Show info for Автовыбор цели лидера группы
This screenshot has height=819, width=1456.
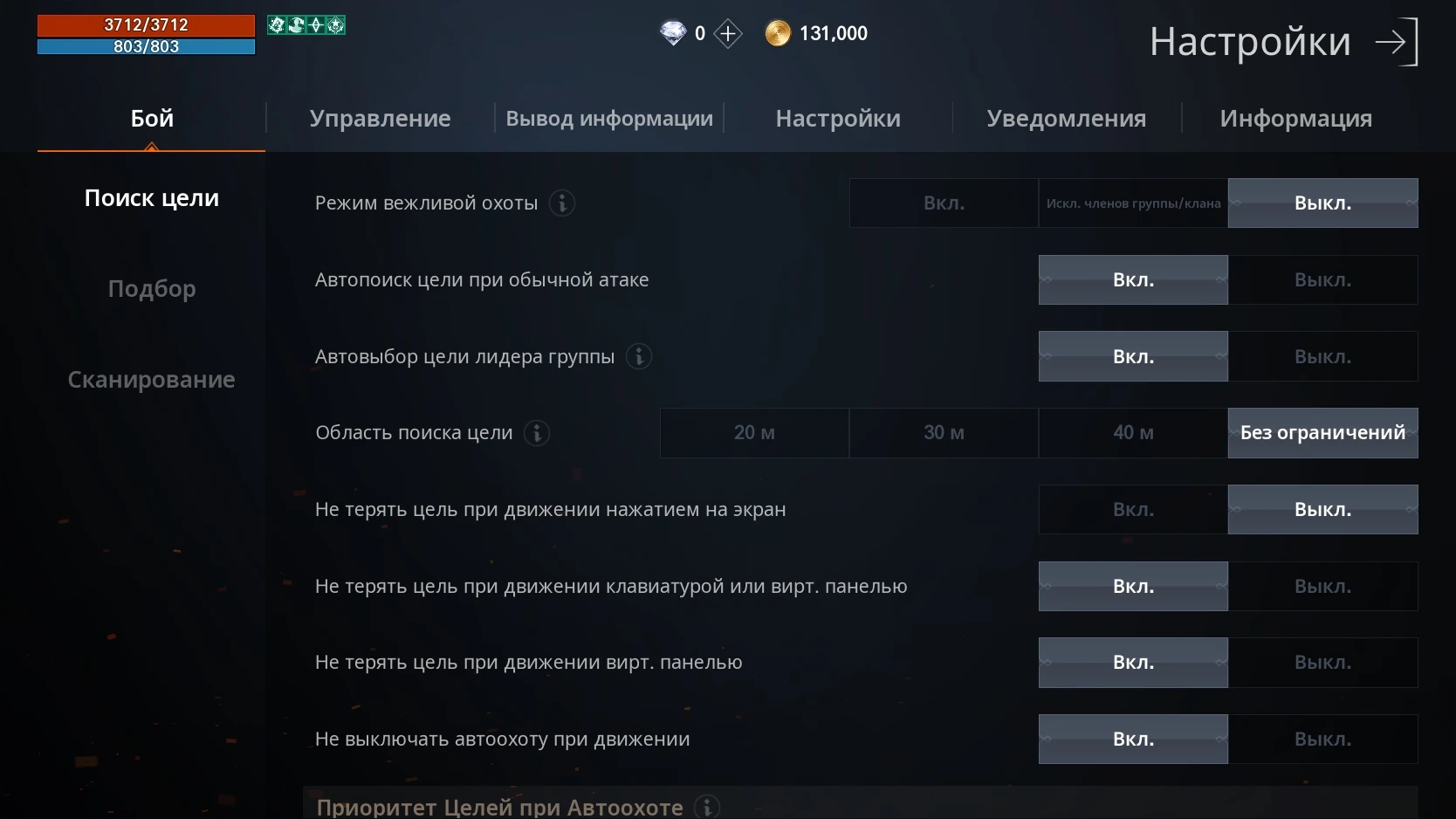click(x=639, y=357)
